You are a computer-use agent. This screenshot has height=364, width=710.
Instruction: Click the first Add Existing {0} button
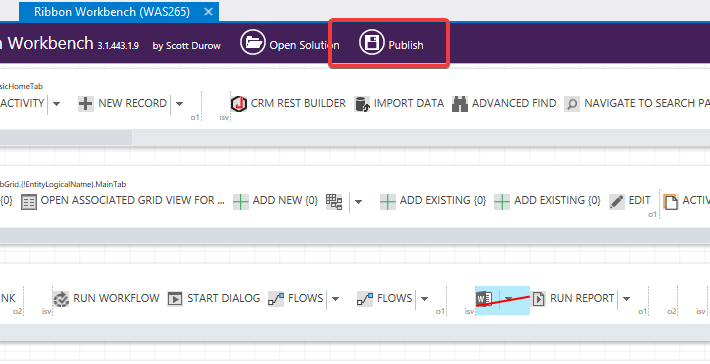pyautogui.click(x=433, y=201)
